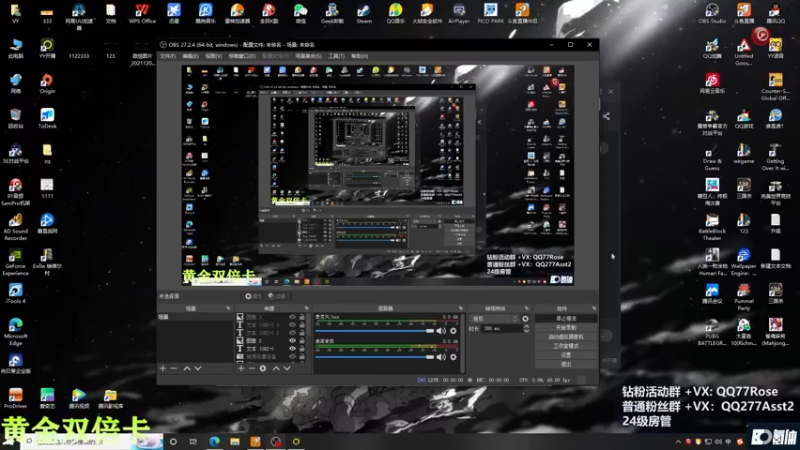Open source 属性 properties button

(x=253, y=296)
